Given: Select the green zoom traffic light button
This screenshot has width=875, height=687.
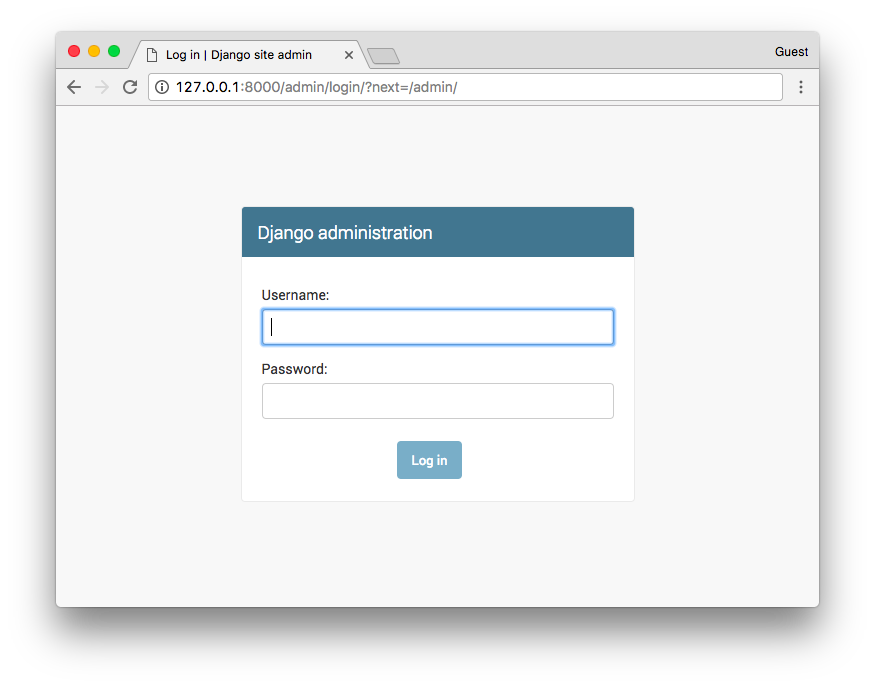Looking at the screenshot, I should [114, 50].
